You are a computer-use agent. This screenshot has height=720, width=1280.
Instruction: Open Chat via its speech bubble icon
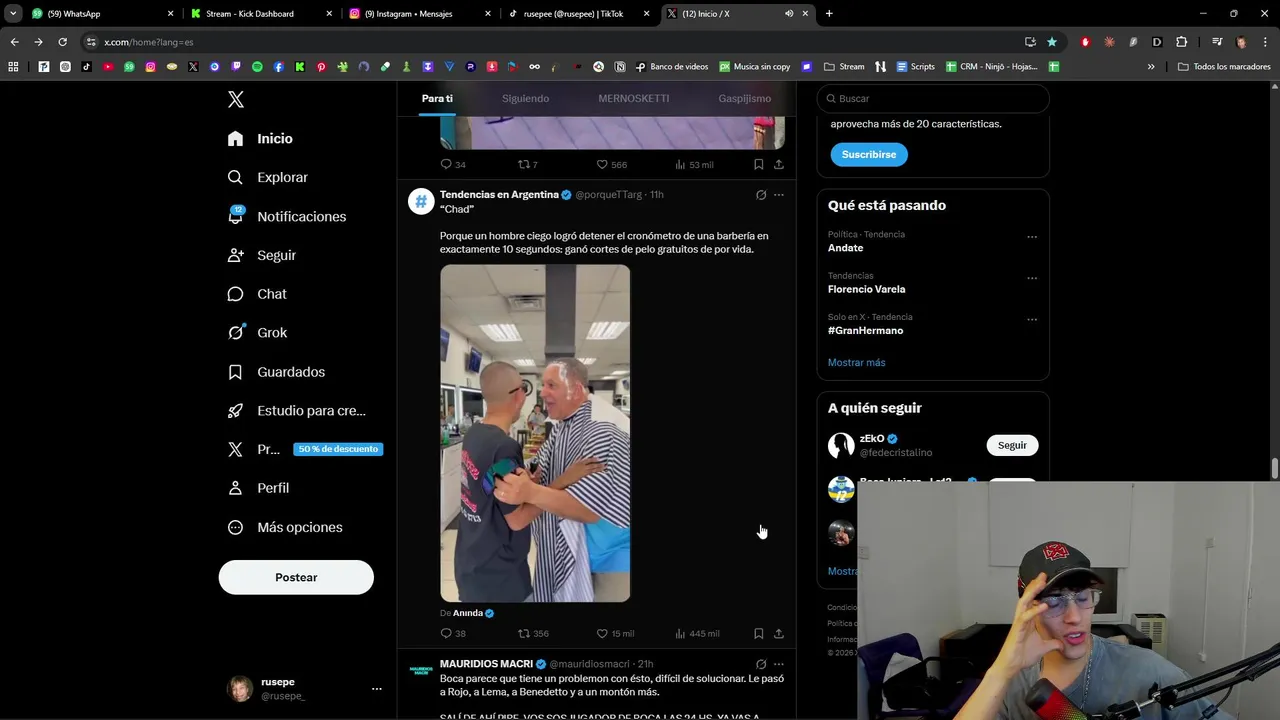click(x=235, y=294)
